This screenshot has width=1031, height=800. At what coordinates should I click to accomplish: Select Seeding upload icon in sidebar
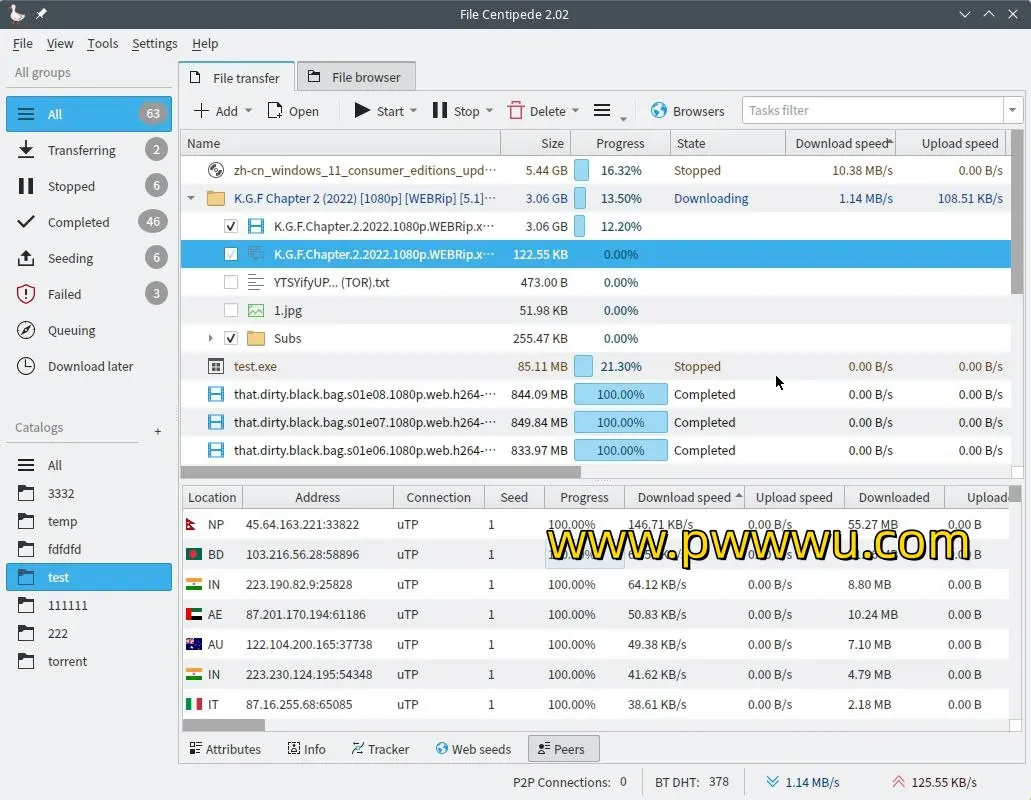click(x=27, y=258)
